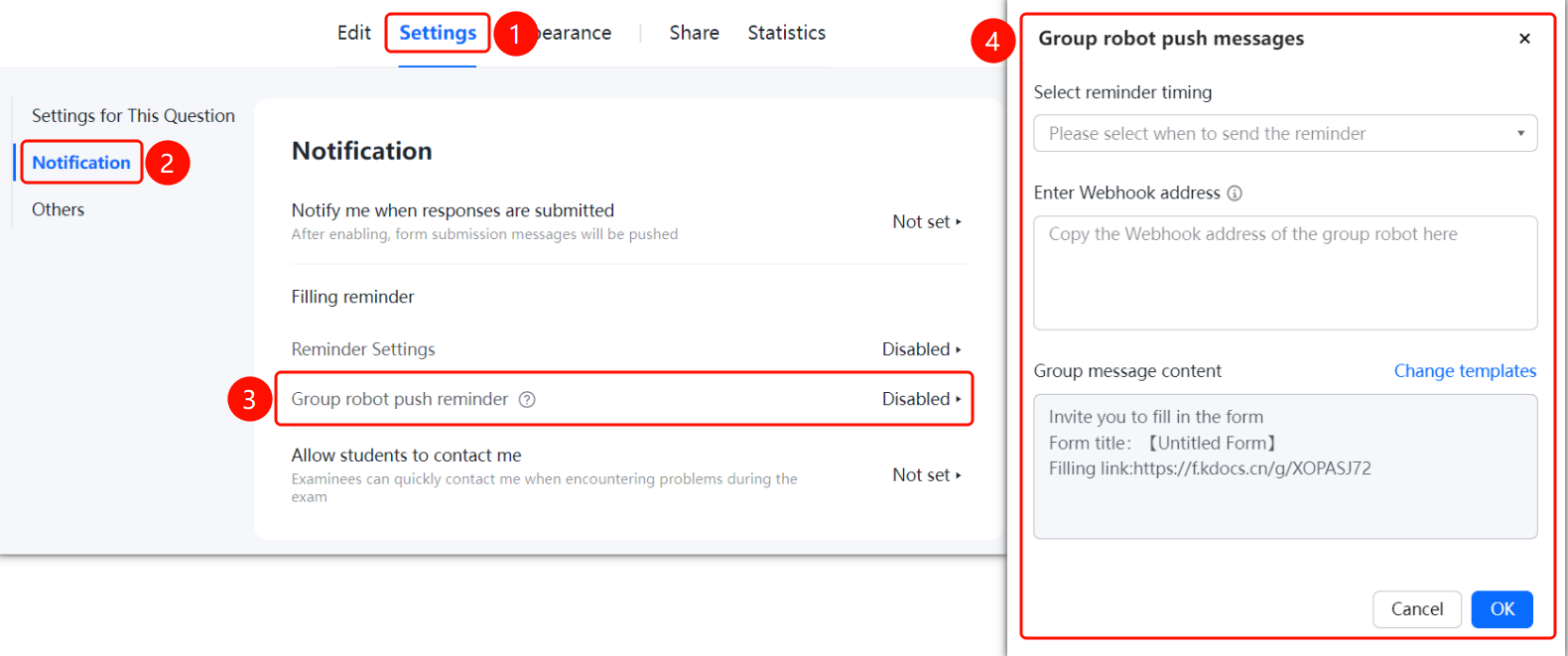This screenshot has height=656, width=1568.
Task: Click the Select reminder timing label
Action: pos(1122,92)
